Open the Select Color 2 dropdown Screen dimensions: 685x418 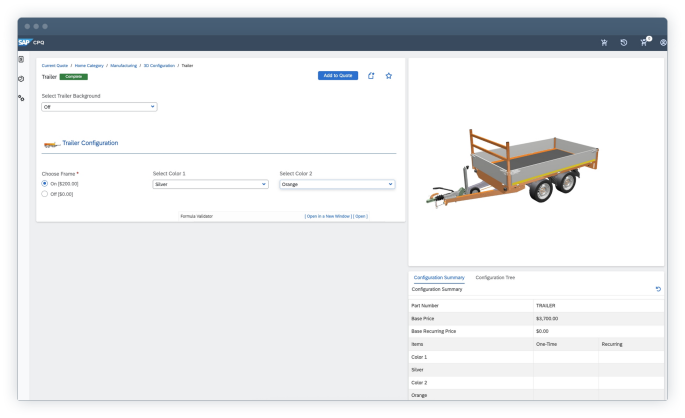coord(337,184)
